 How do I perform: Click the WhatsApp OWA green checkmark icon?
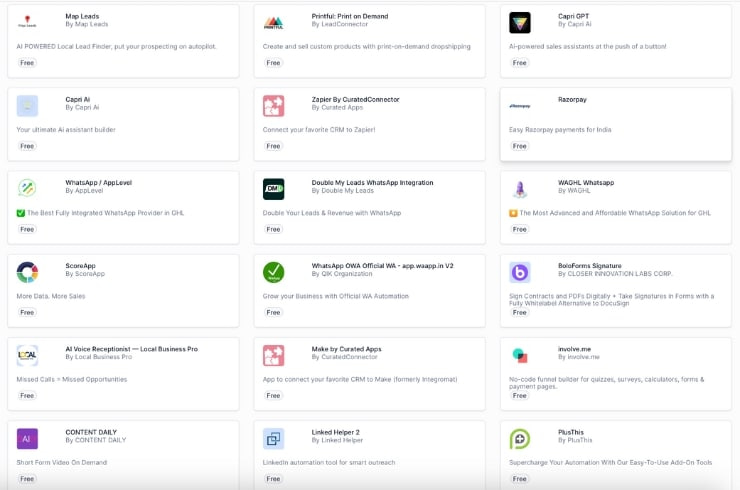point(274,272)
